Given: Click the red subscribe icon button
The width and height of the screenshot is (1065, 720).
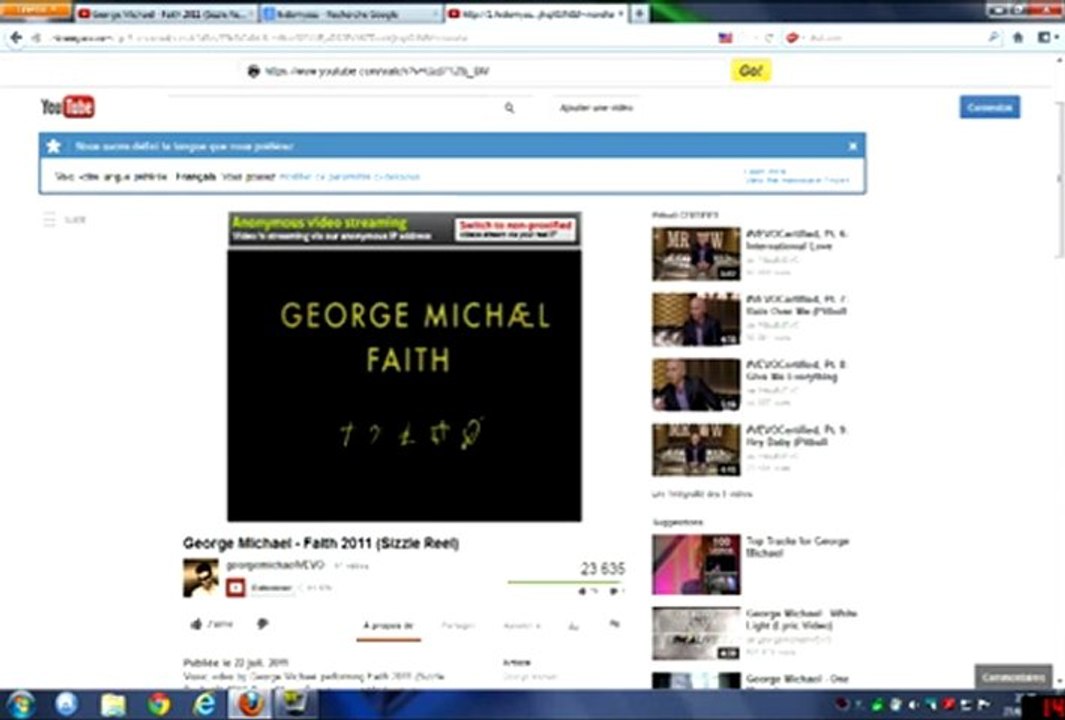Looking at the screenshot, I should click(x=236, y=588).
